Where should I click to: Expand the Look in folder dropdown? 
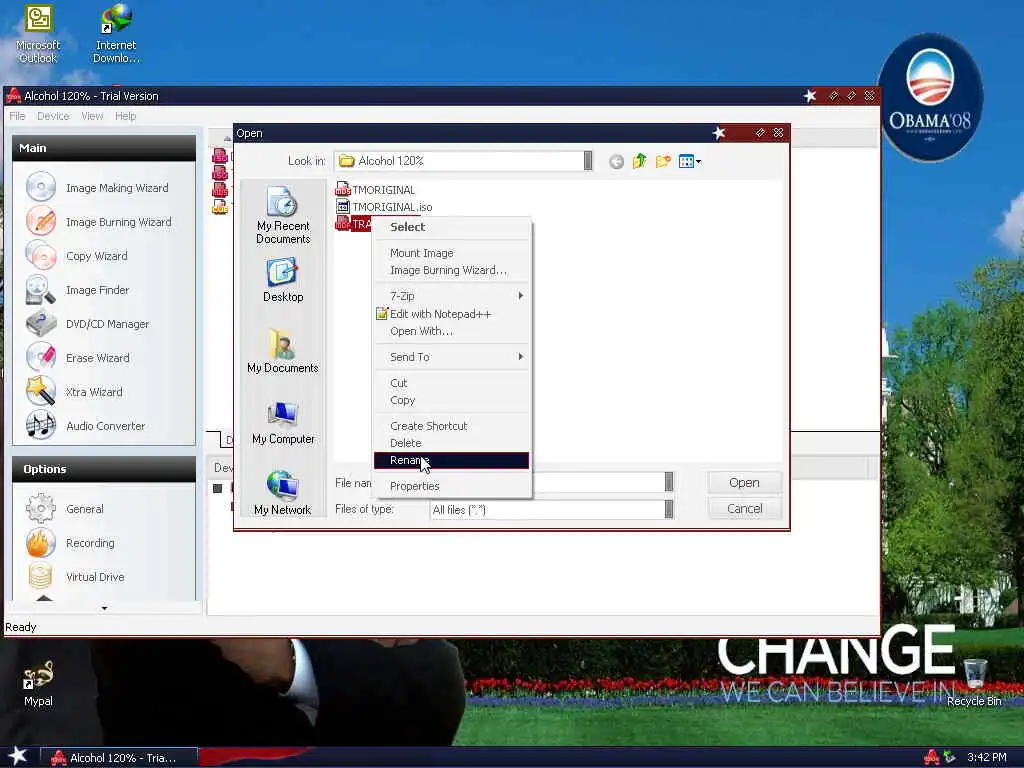(588, 161)
